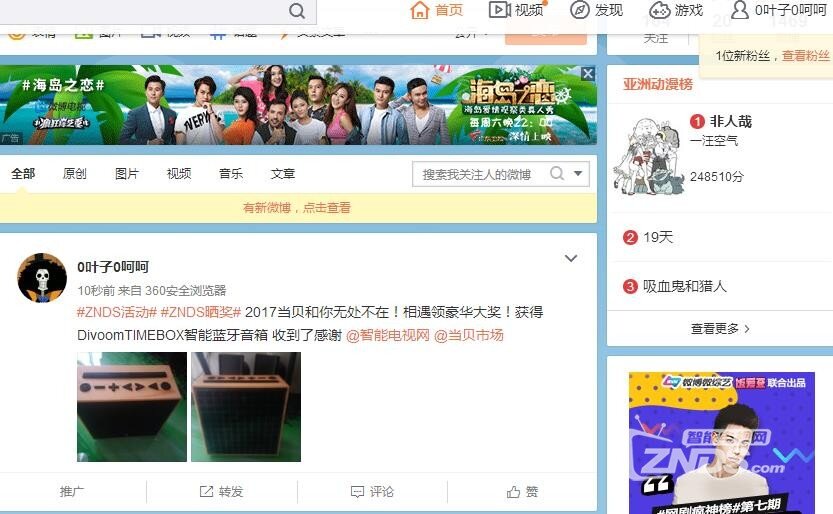Open the 非人哉 ranking entry
Viewport: 833px width, 514px height.
click(x=730, y=122)
